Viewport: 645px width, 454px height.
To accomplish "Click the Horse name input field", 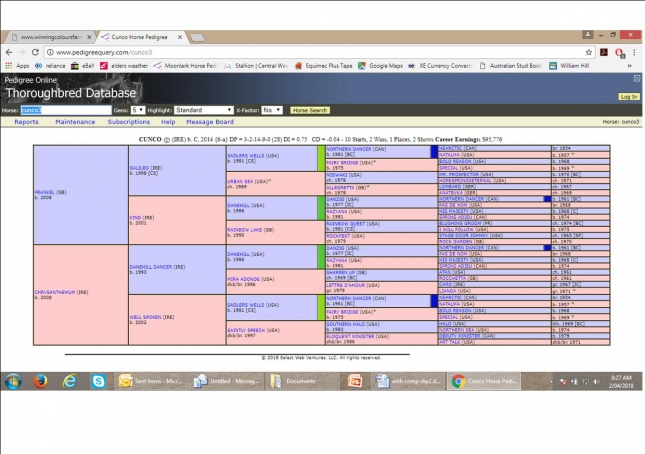I will click(x=66, y=110).
